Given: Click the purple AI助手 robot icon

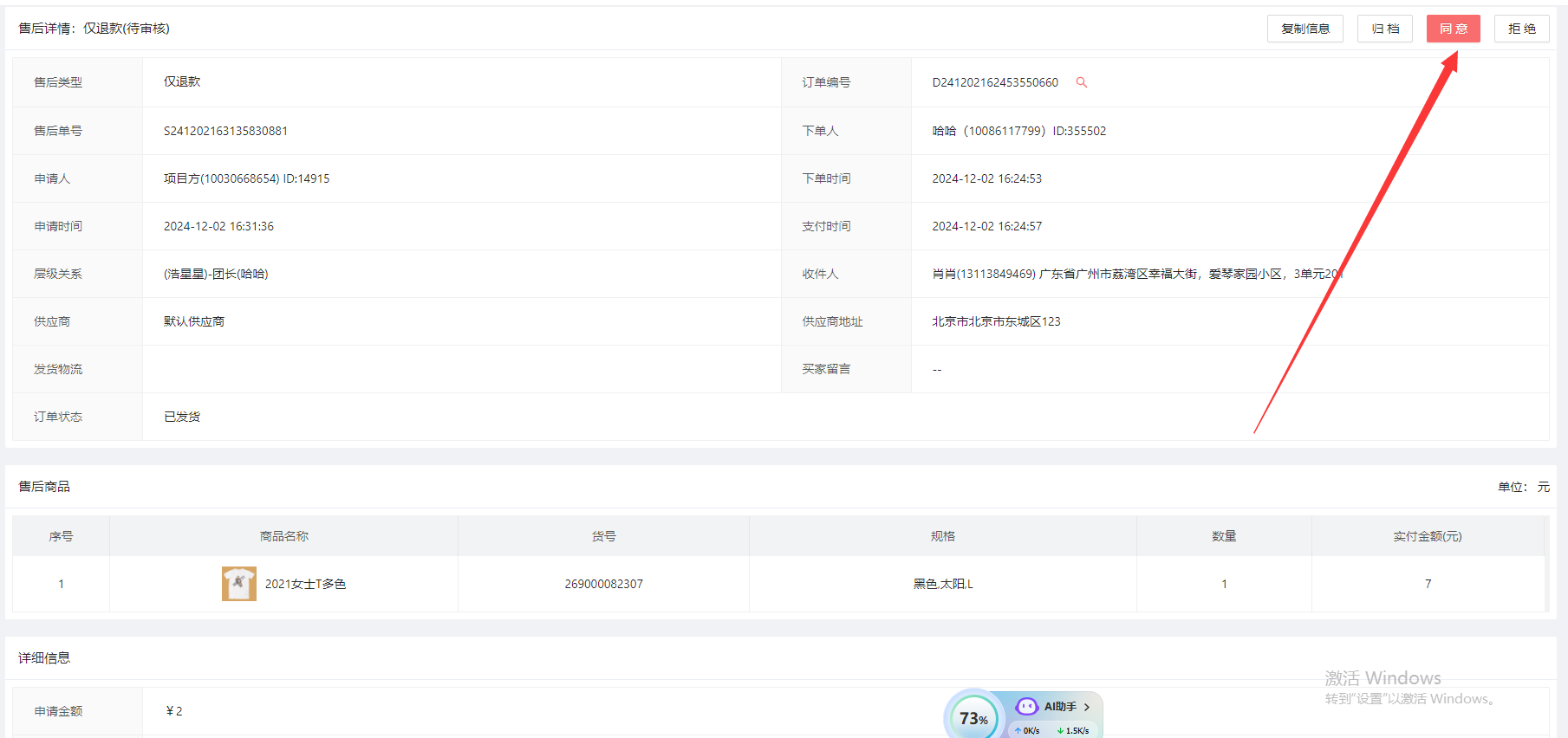Looking at the screenshot, I should [x=1026, y=707].
